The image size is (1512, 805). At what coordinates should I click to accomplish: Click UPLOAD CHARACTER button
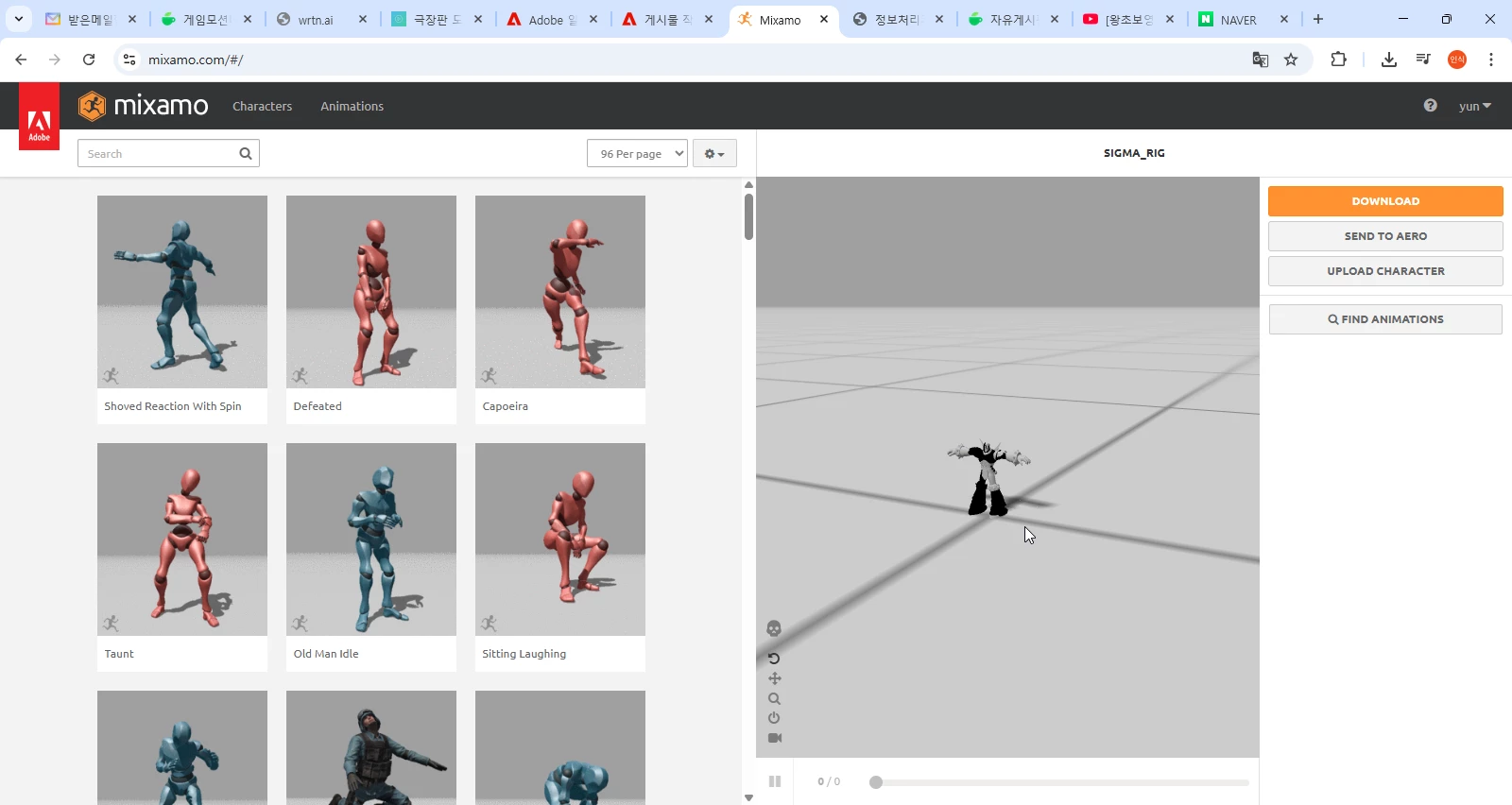1385,271
